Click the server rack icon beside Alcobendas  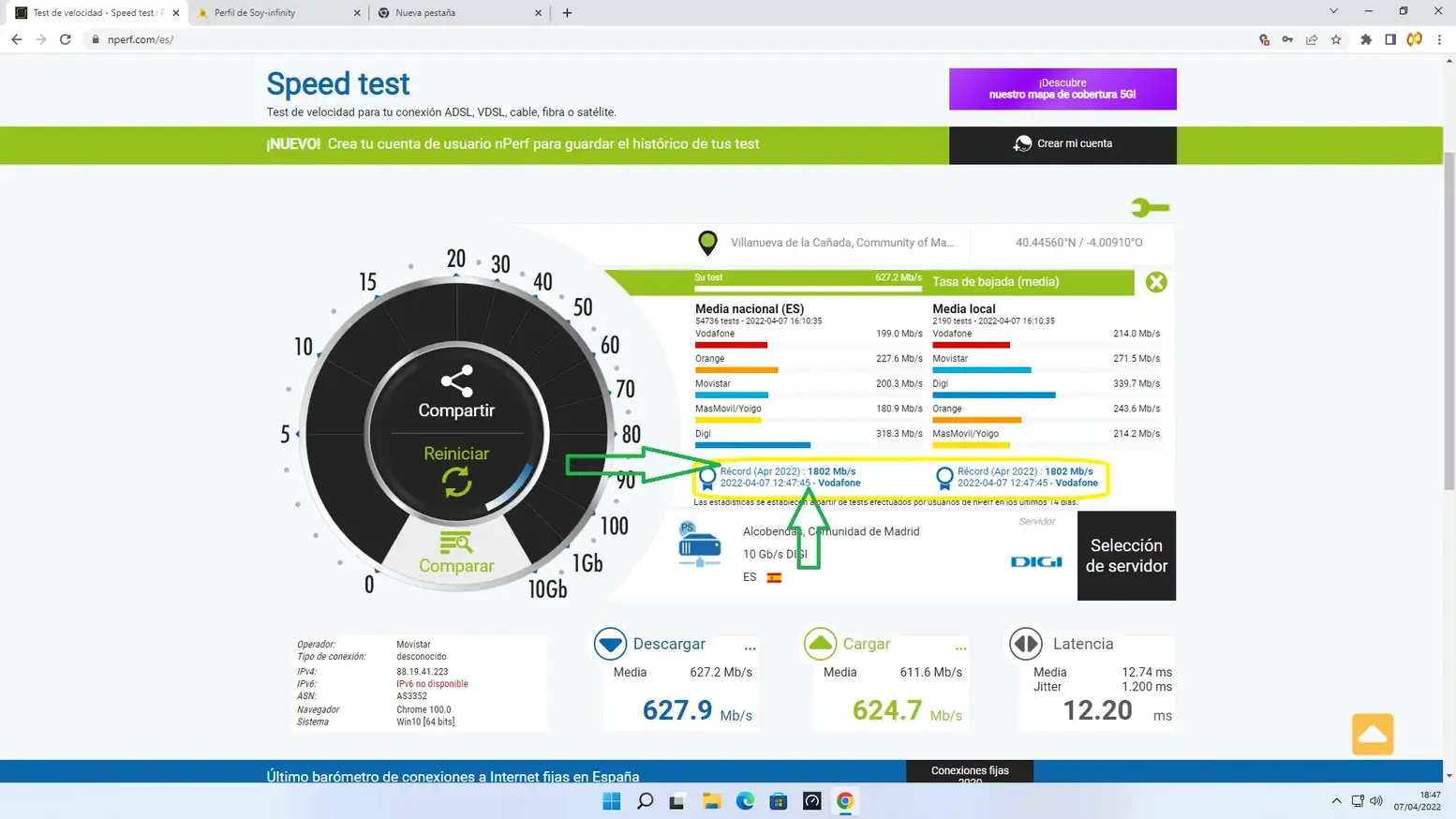(700, 546)
